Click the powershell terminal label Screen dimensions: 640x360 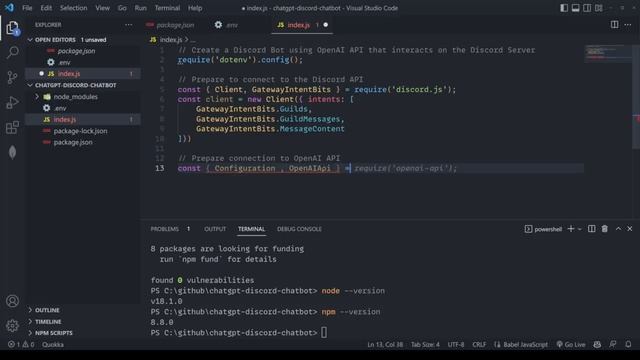(x=543, y=229)
